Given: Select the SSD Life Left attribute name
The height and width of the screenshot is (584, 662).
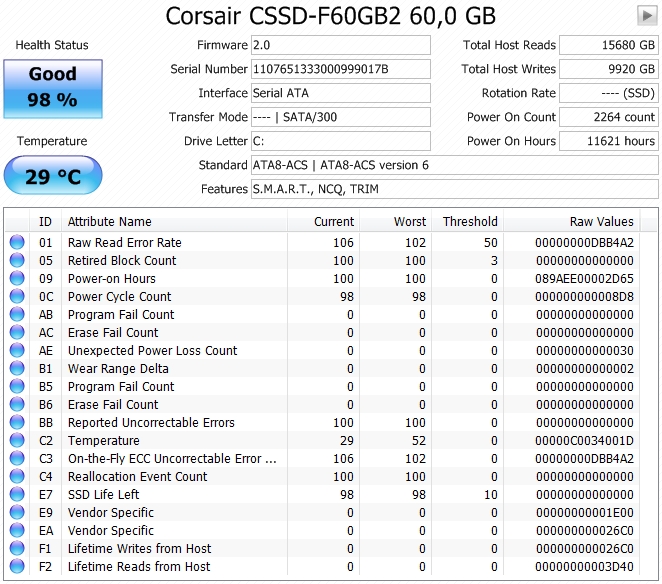Looking at the screenshot, I should pos(103,494).
